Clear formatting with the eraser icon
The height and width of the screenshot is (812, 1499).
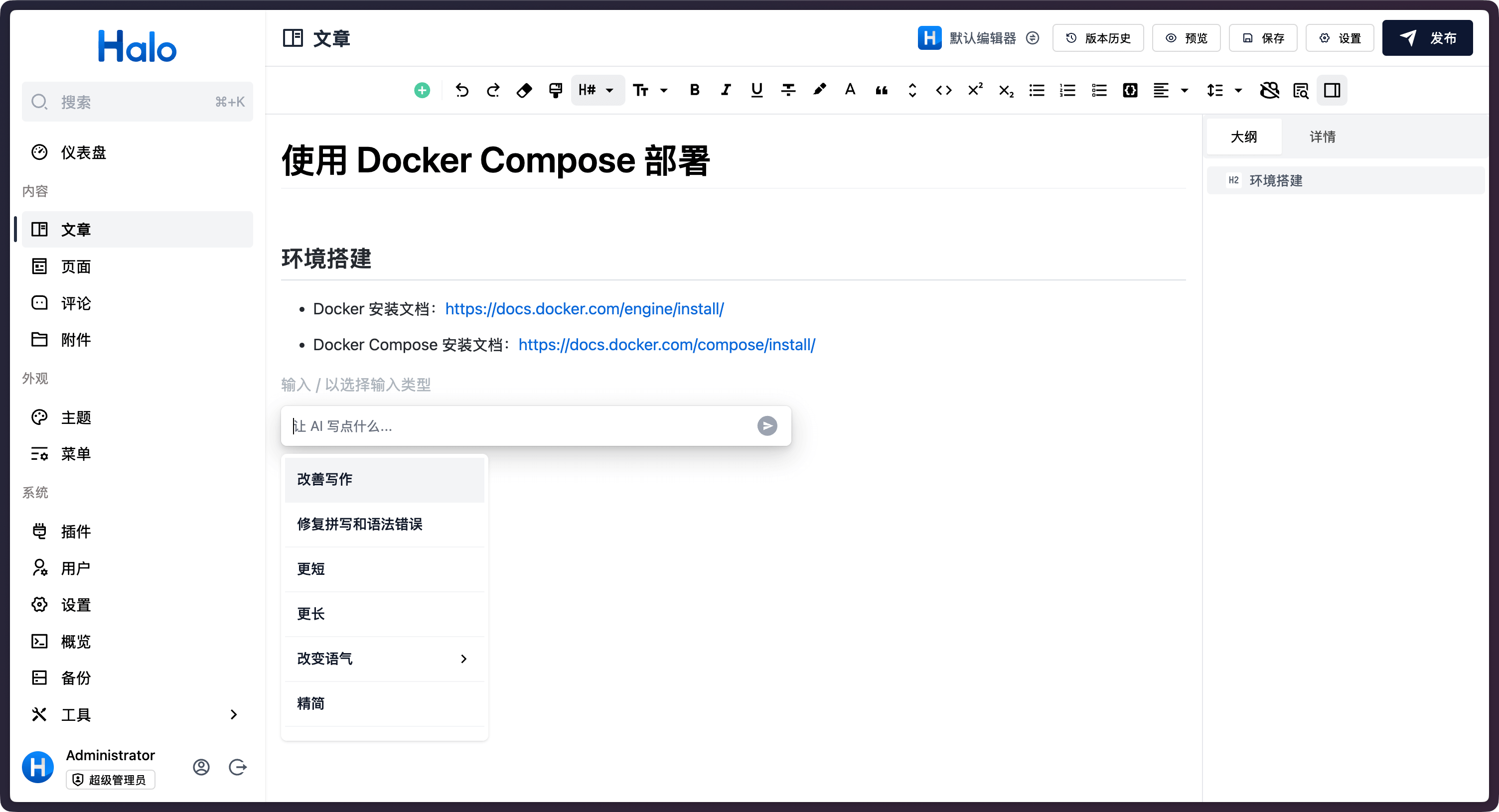pyautogui.click(x=524, y=90)
